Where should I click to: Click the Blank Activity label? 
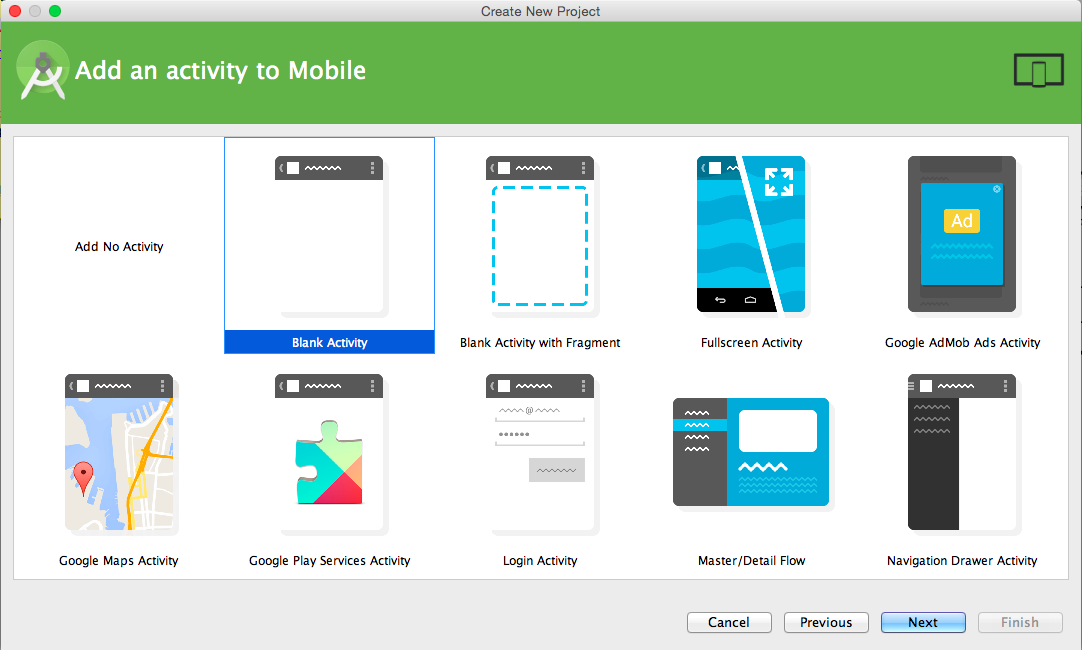[329, 342]
